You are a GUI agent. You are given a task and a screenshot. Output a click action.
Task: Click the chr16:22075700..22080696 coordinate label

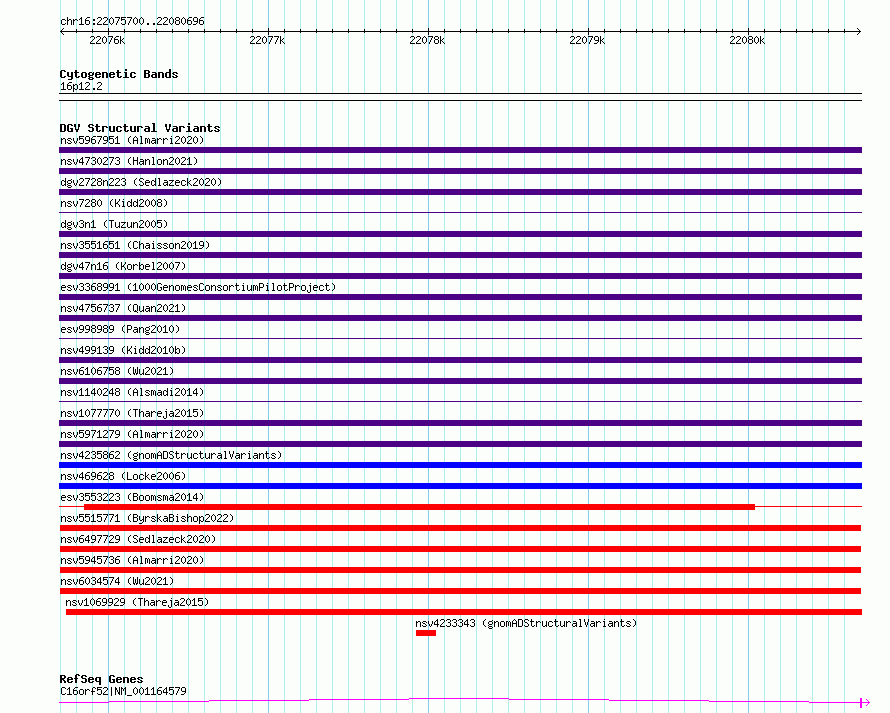(x=132, y=21)
